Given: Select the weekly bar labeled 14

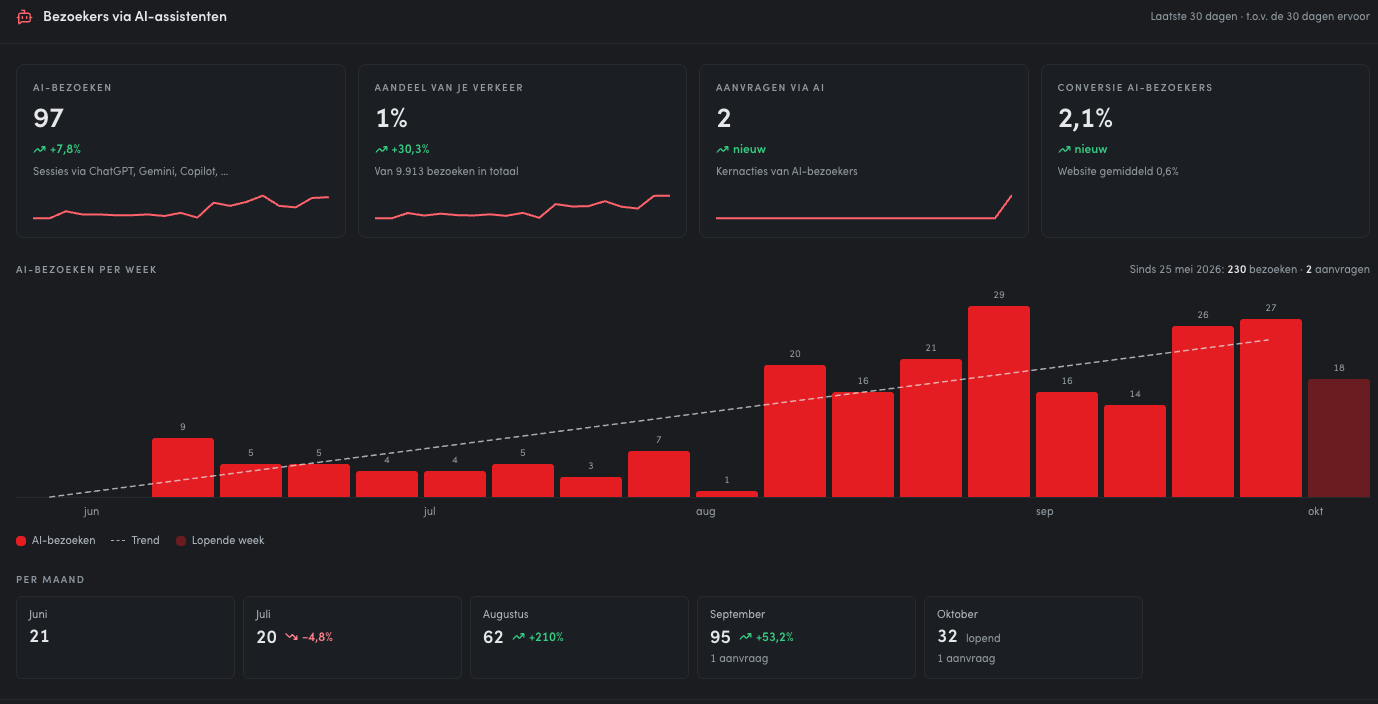Looking at the screenshot, I should coord(1135,451).
